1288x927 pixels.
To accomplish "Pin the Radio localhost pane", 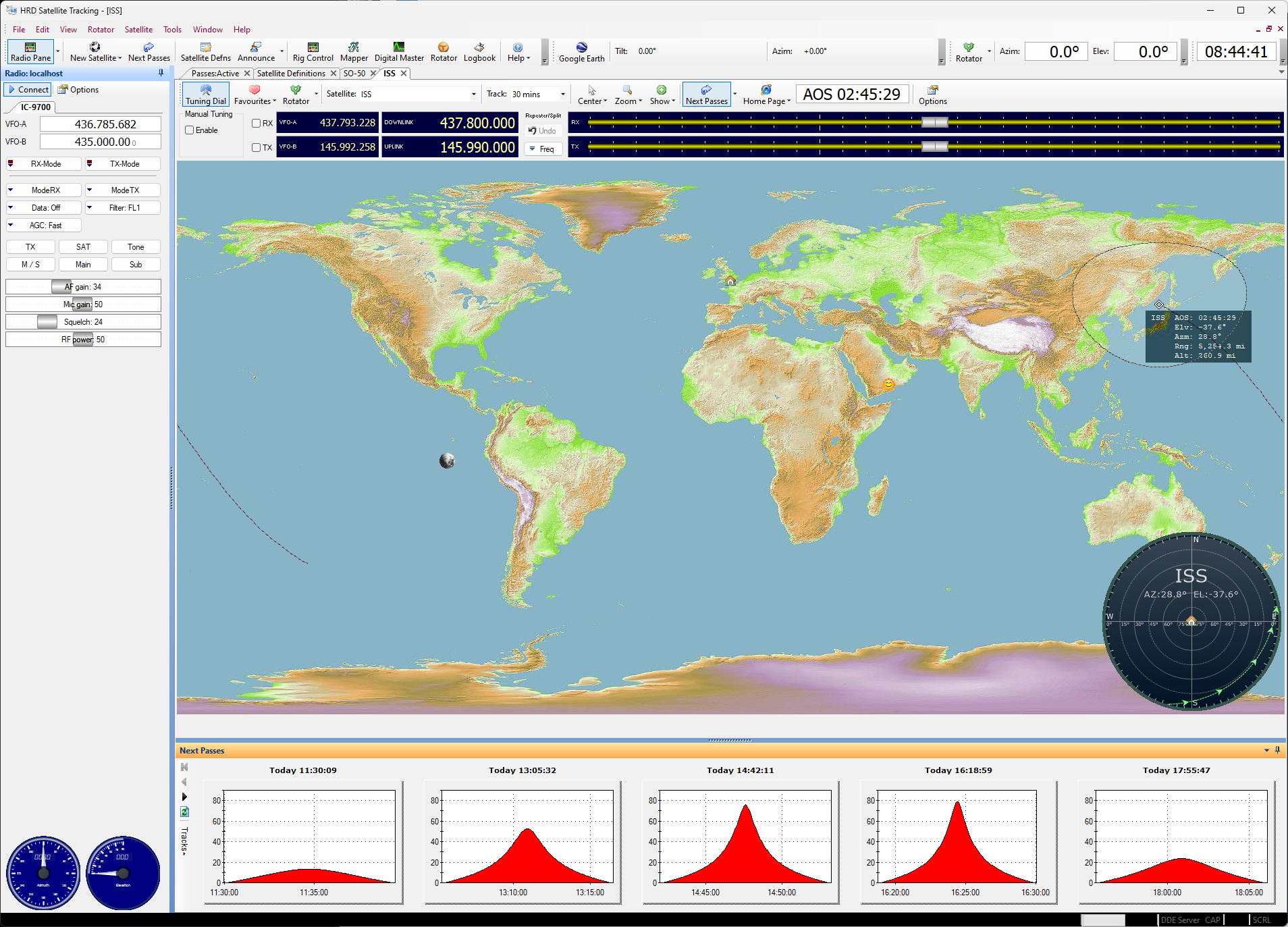I will point(161,73).
